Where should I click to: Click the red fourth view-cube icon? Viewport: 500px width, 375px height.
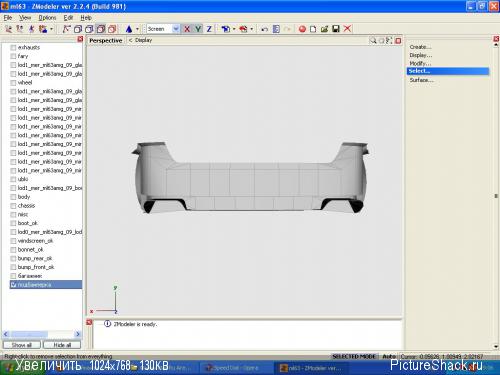(x=112, y=29)
